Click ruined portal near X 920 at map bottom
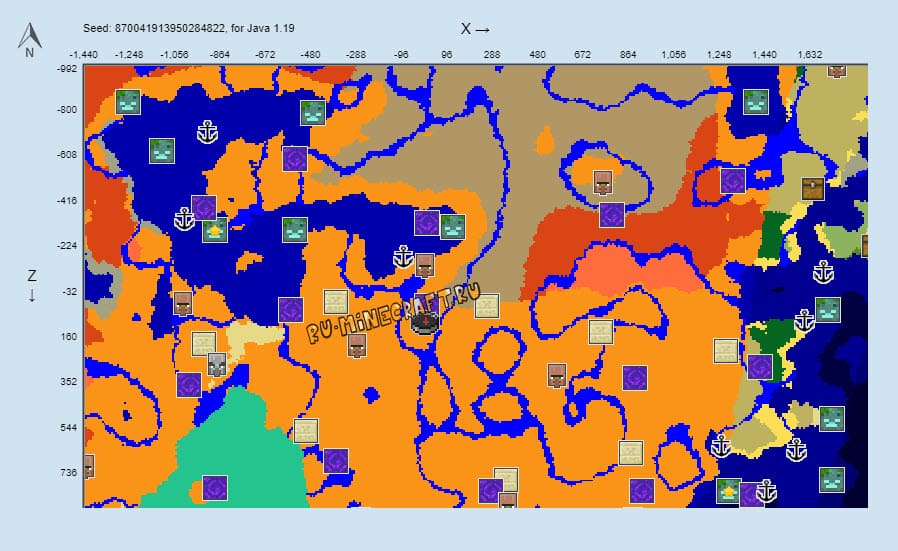This screenshot has height=551, width=898. click(641, 491)
